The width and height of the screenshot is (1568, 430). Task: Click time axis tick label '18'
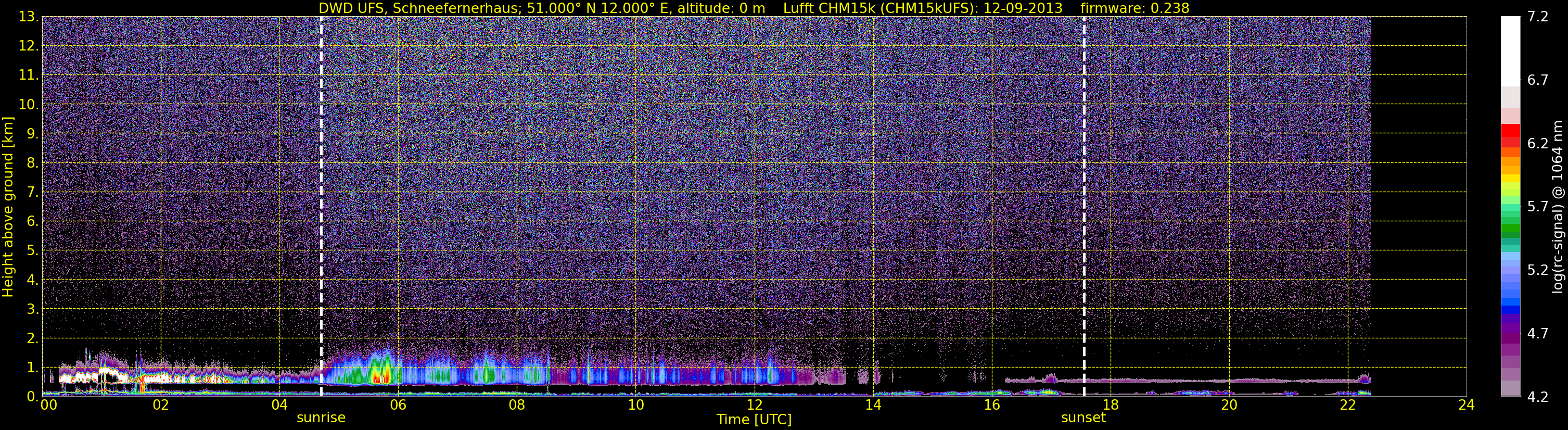click(x=1110, y=406)
